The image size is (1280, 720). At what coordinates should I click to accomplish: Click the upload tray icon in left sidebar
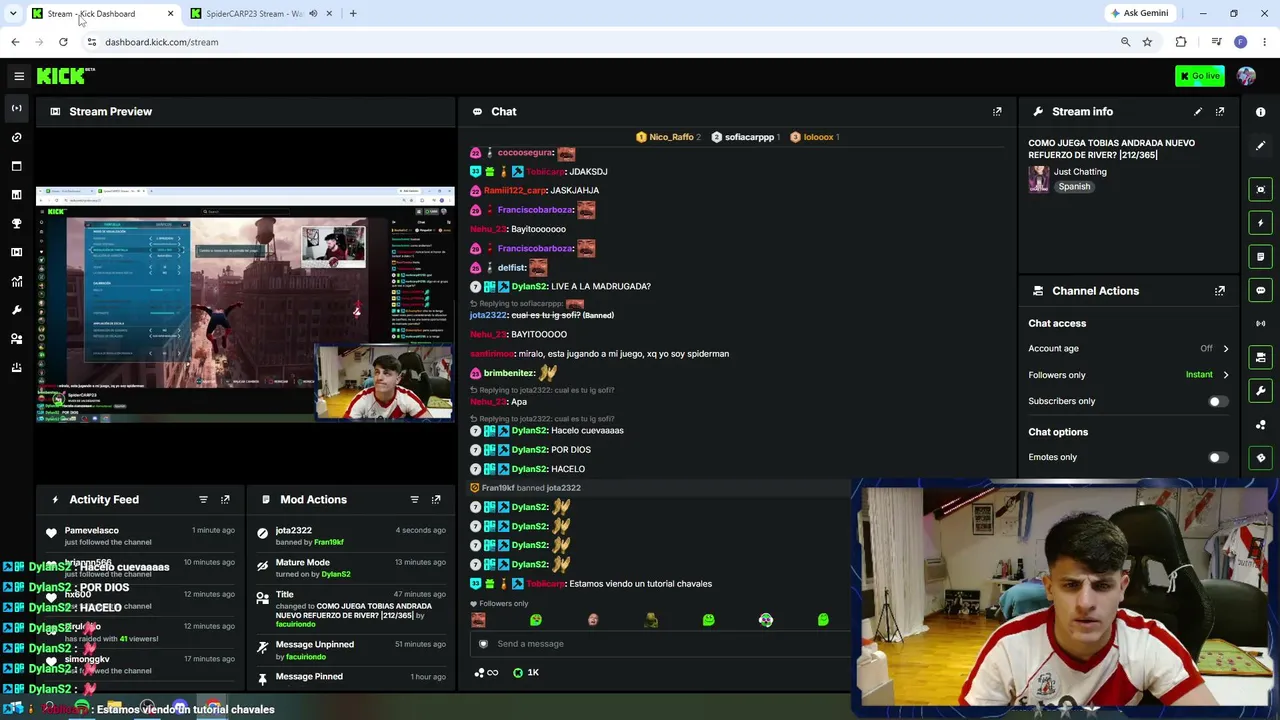16,368
